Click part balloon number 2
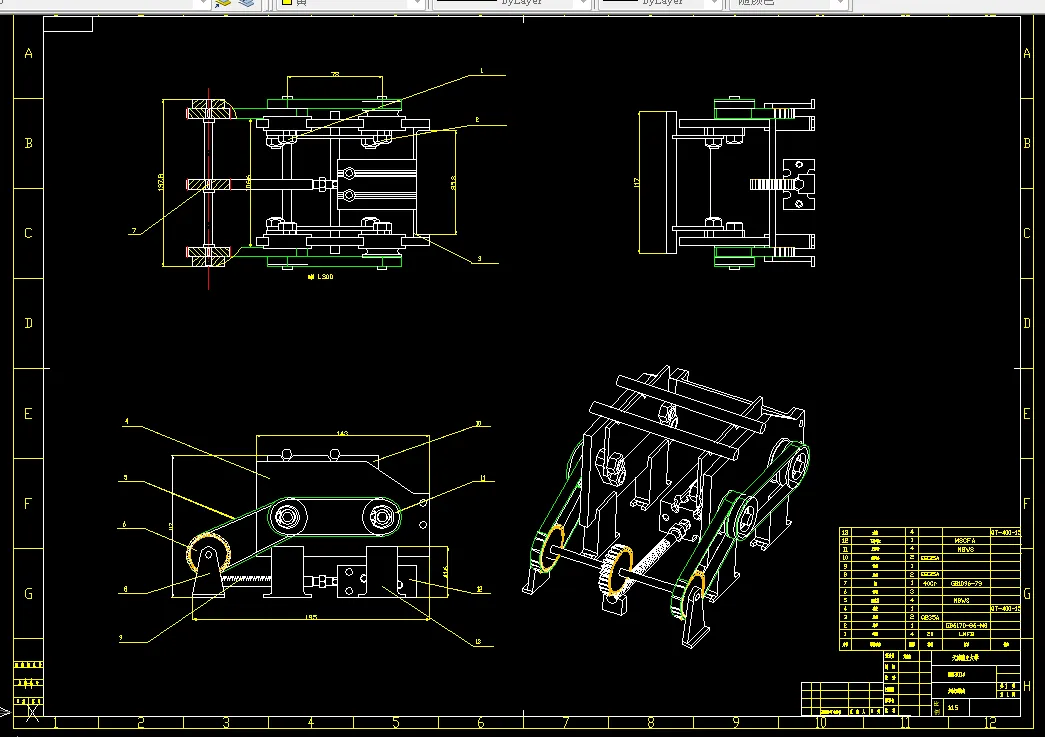This screenshot has width=1045, height=737. (477, 120)
